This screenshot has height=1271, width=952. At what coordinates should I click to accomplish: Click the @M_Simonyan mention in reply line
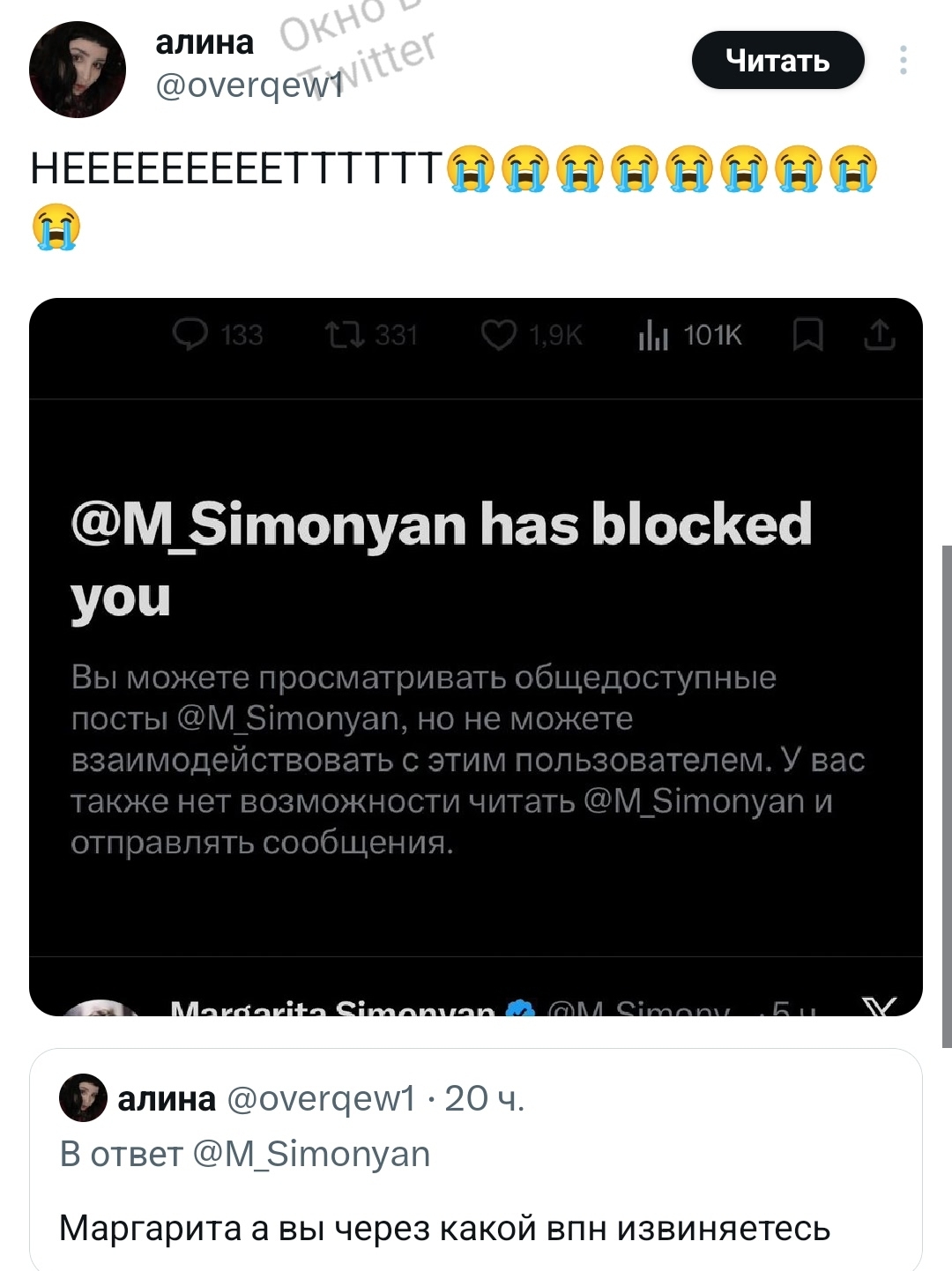coord(310,1154)
